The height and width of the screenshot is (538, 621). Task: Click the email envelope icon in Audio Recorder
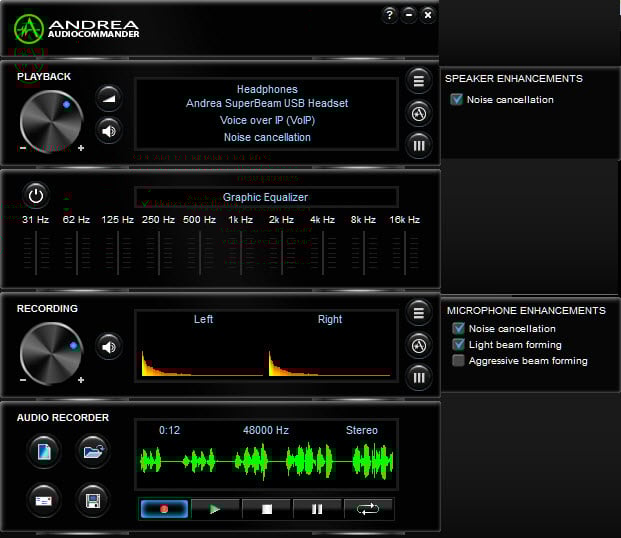[x=44, y=499]
